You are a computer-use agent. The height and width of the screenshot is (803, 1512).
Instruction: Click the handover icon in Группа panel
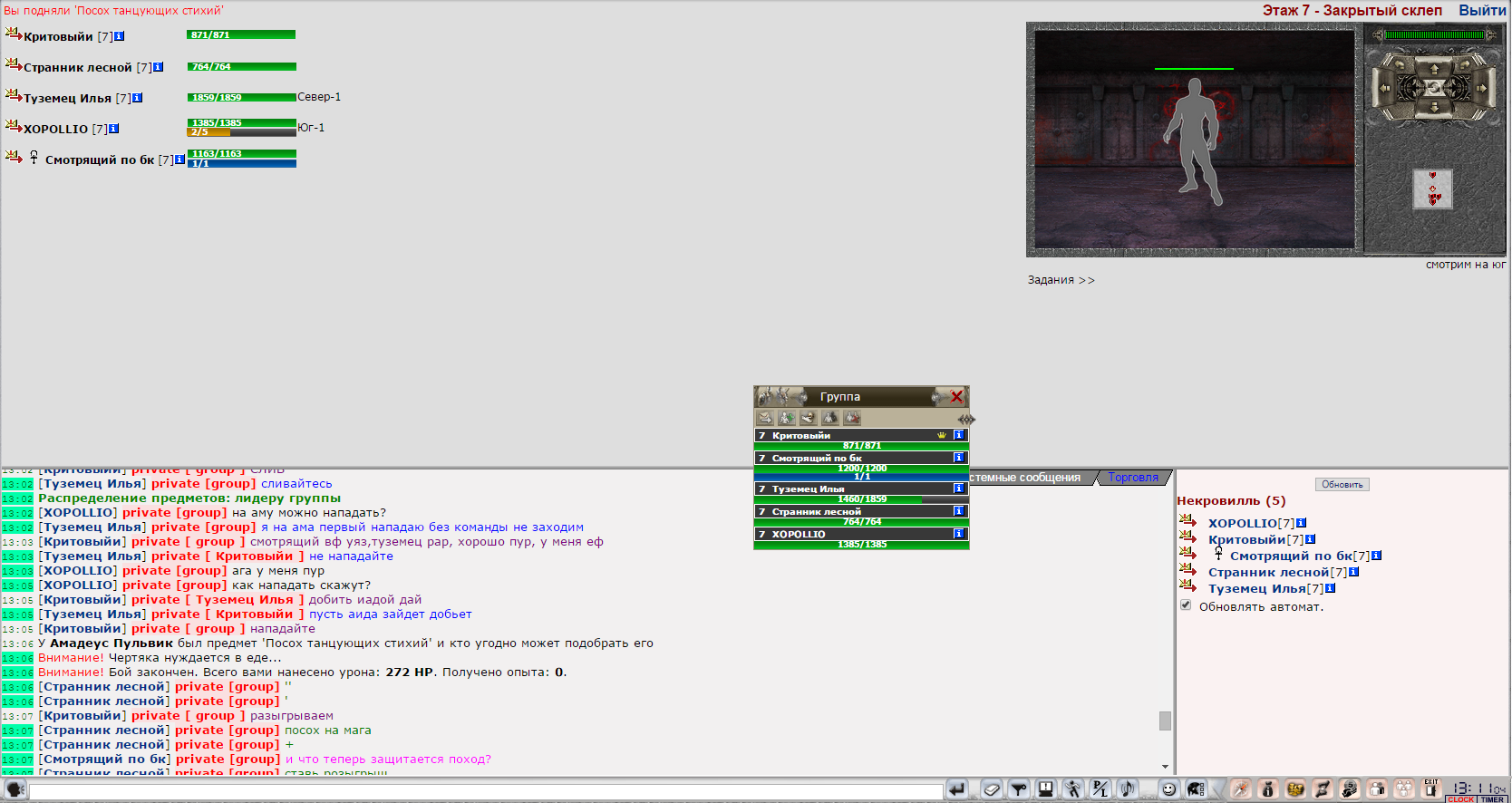pyautogui.click(x=808, y=418)
